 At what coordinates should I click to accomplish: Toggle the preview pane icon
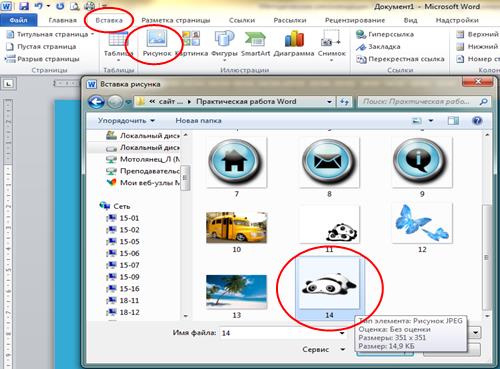click(453, 121)
